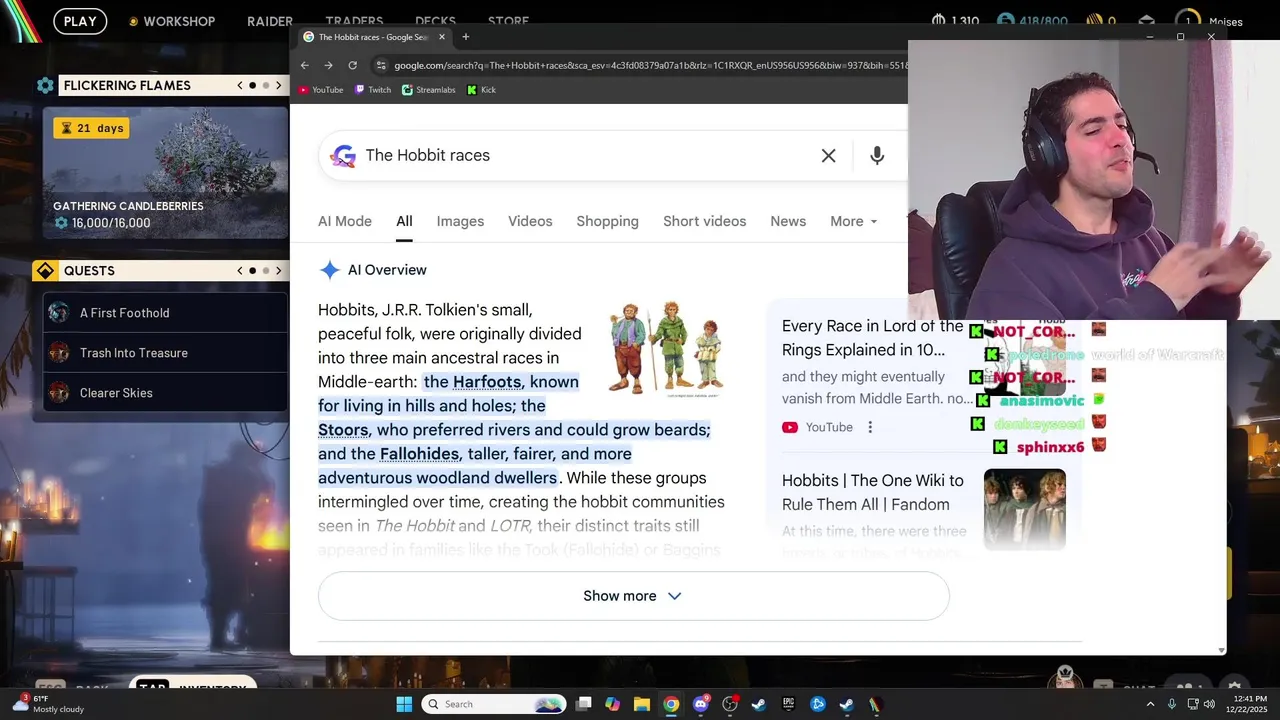Switch to Chrome in taskbar
1280x720 pixels.
pos(671,704)
